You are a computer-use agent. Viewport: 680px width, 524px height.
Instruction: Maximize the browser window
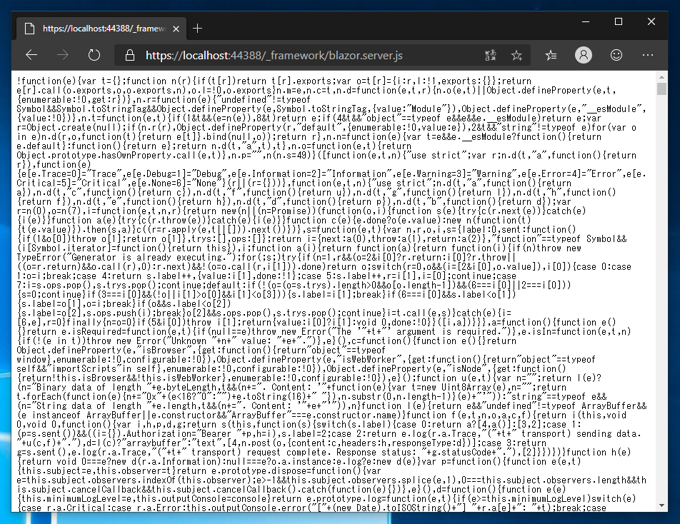(x=618, y=21)
